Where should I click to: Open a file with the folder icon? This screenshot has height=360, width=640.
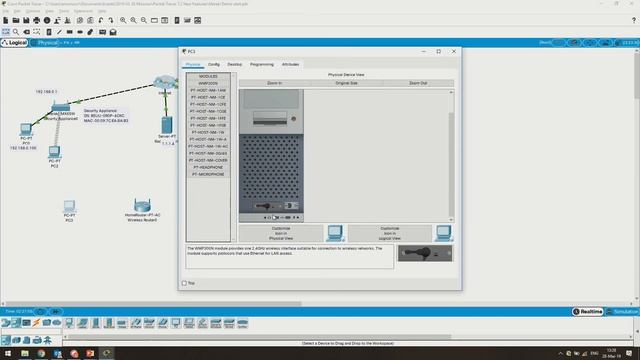[x=16, y=20]
